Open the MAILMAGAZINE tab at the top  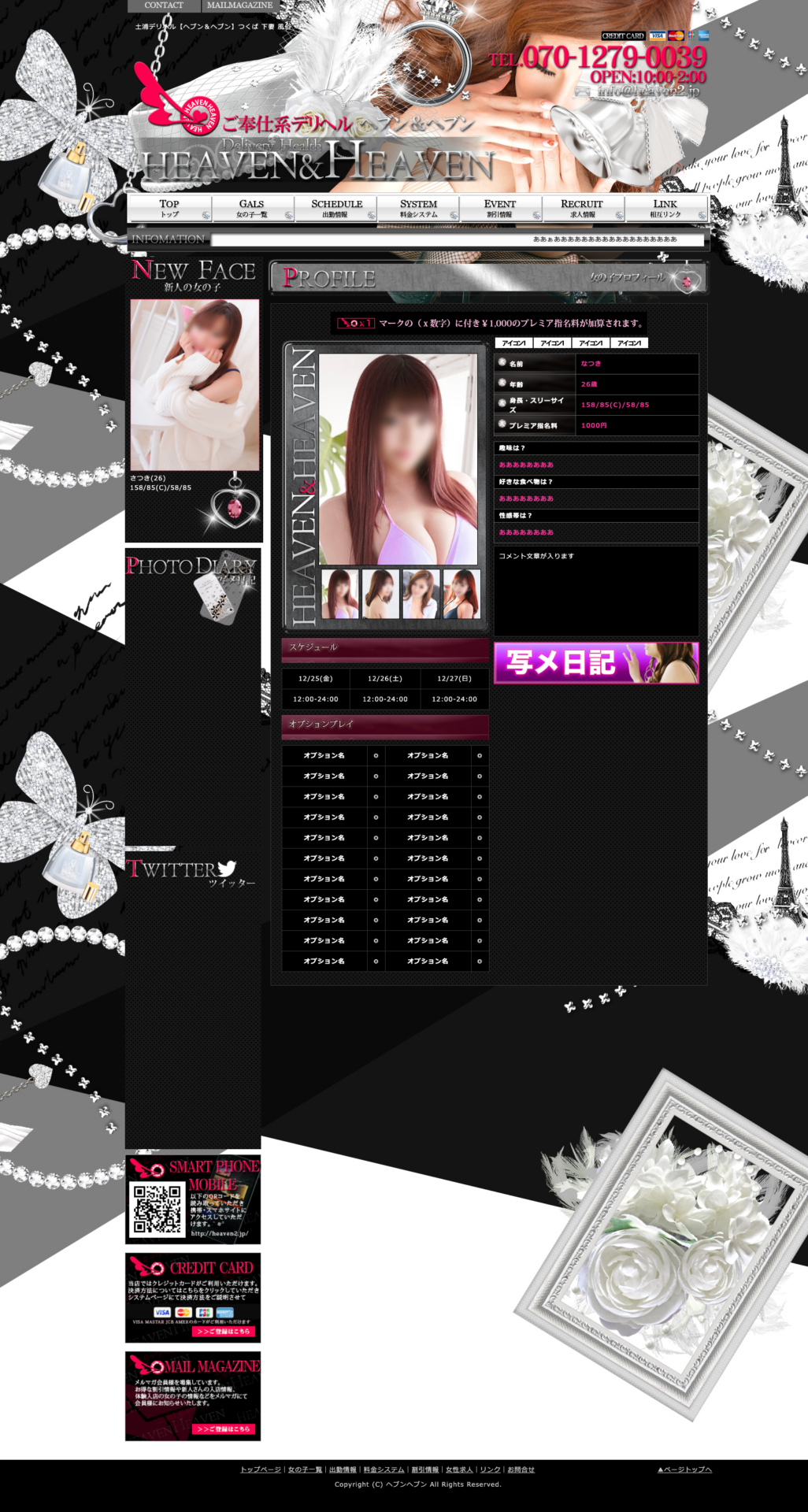[x=239, y=6]
